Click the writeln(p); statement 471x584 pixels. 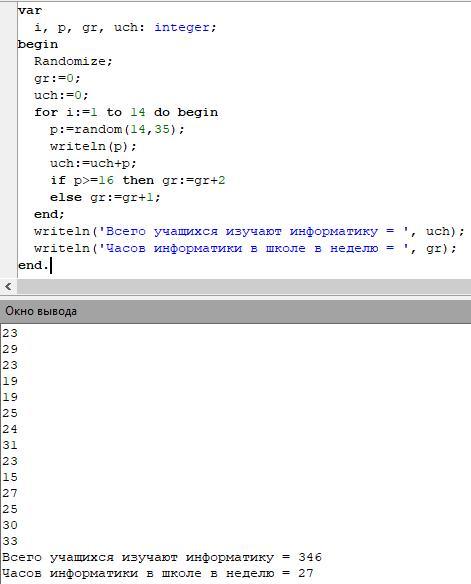(93, 146)
